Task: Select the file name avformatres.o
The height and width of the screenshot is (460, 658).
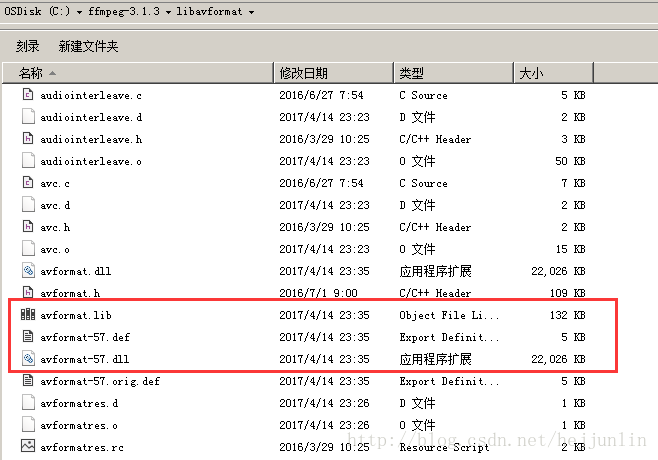Action: pyautogui.click(x=79, y=425)
